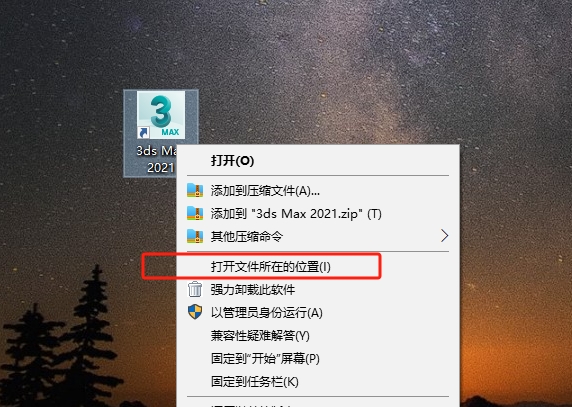This screenshot has width=572, height=407.
Task: Click the "3ds Max 2021" label under the icon
Action: [x=156, y=159]
